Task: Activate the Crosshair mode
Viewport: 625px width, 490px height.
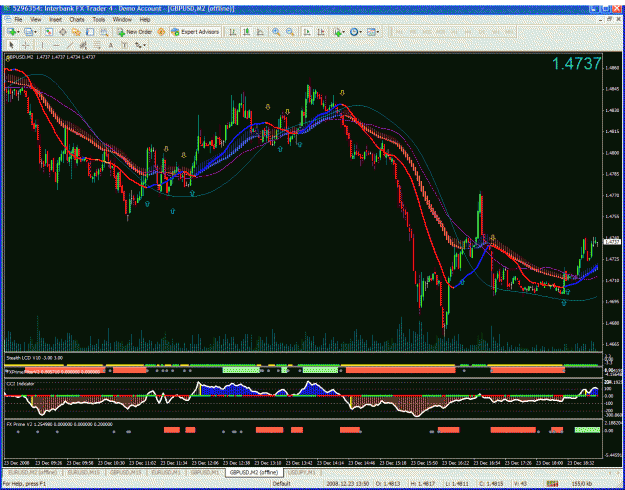Action: tap(25, 45)
